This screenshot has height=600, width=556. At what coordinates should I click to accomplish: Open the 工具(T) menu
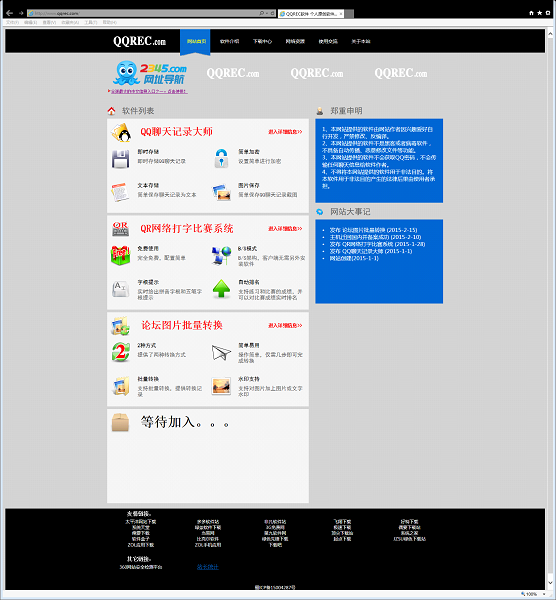[91, 23]
